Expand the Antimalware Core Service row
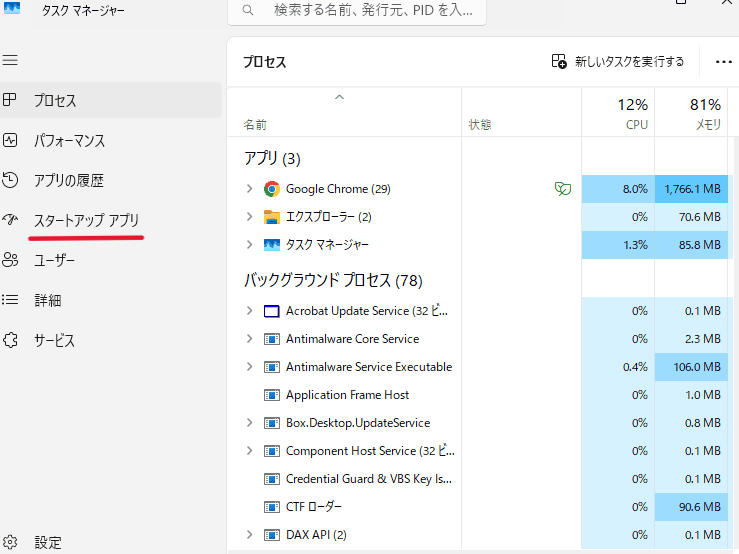 249,339
